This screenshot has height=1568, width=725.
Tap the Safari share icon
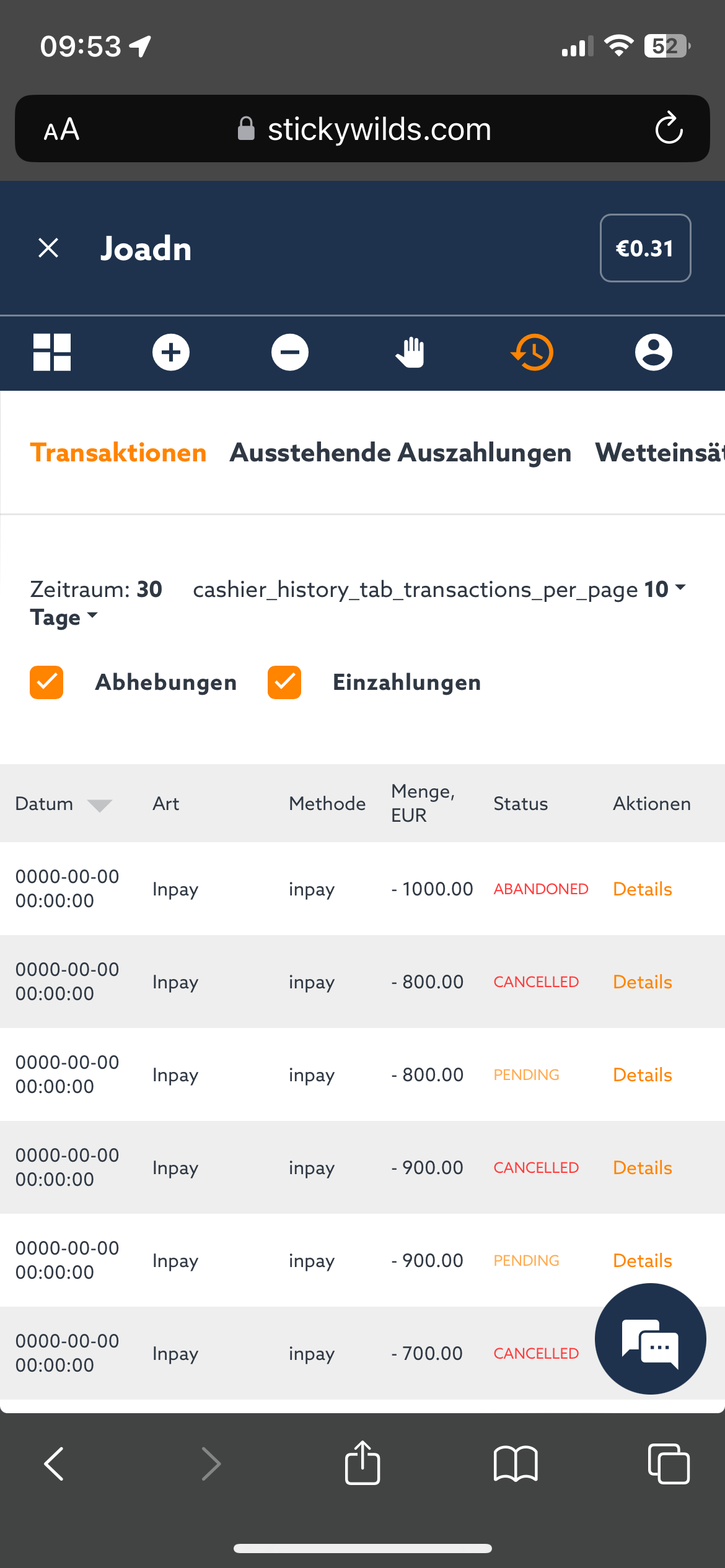pyautogui.click(x=362, y=1464)
